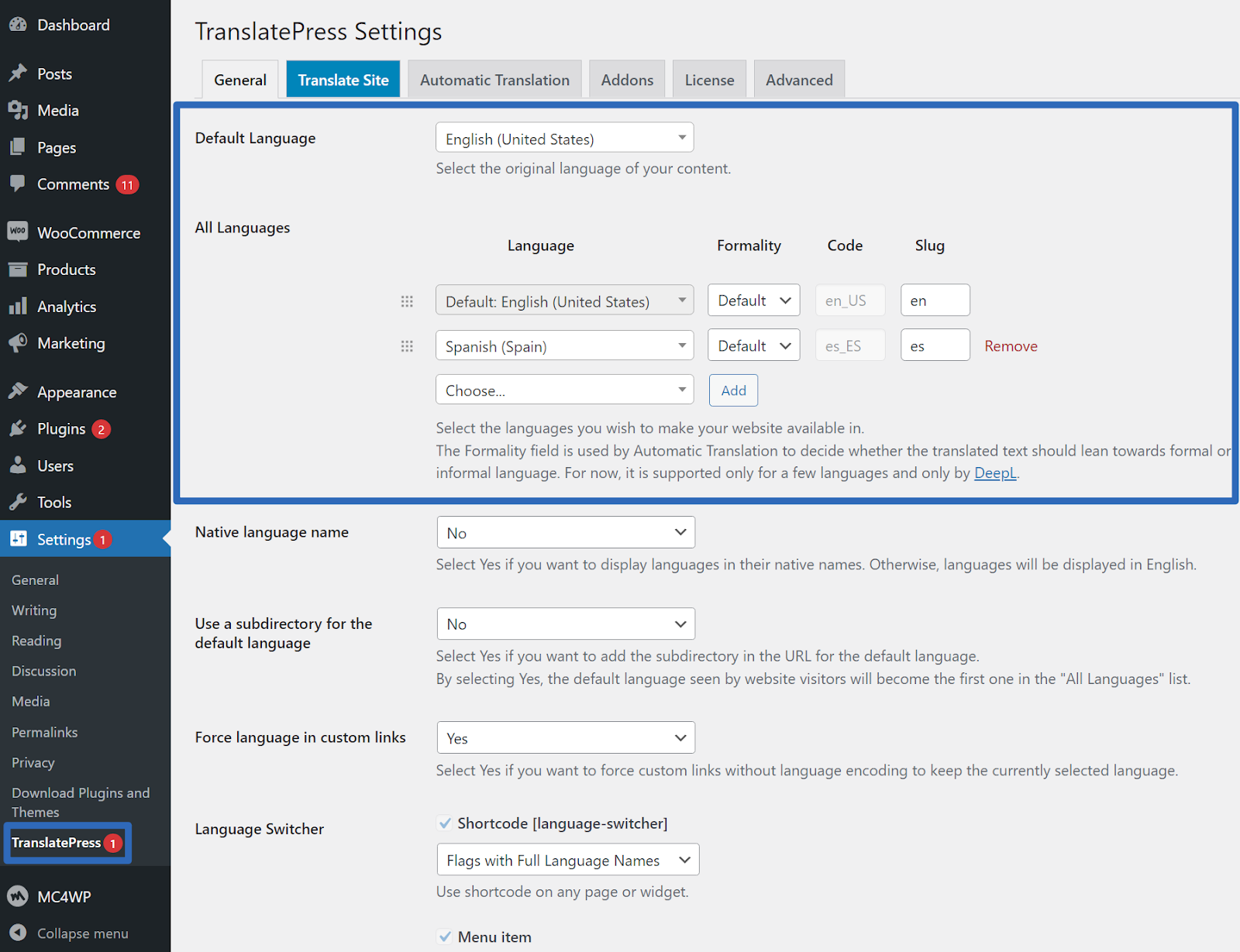The width and height of the screenshot is (1240, 952).
Task: Click the Media library icon
Action: [x=18, y=110]
